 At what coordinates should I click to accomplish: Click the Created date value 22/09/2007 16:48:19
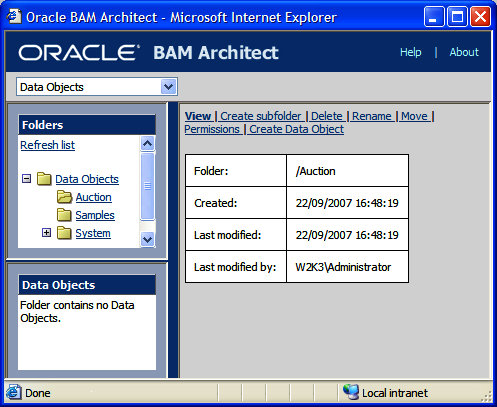[347, 203]
